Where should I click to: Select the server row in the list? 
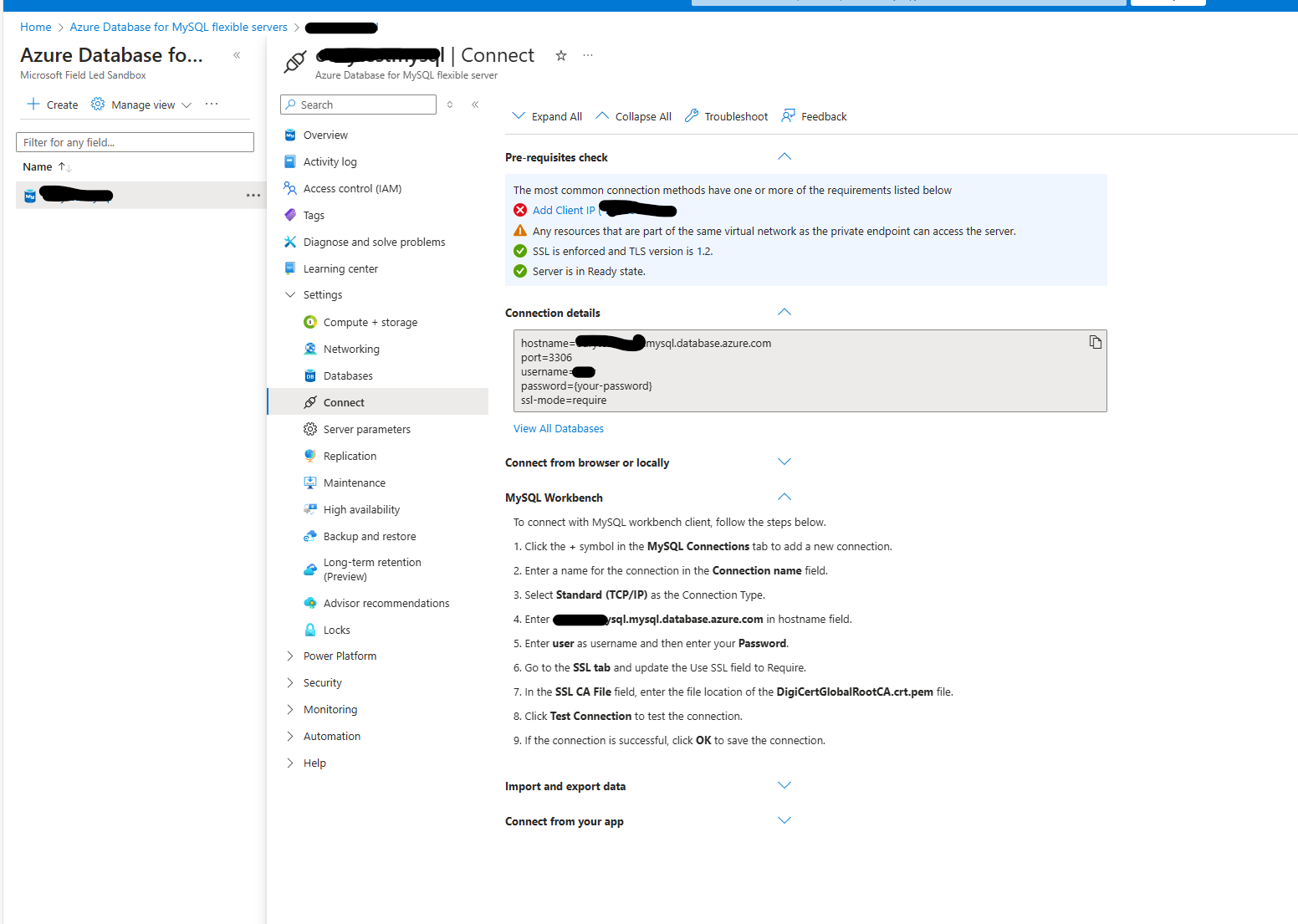tap(141, 196)
